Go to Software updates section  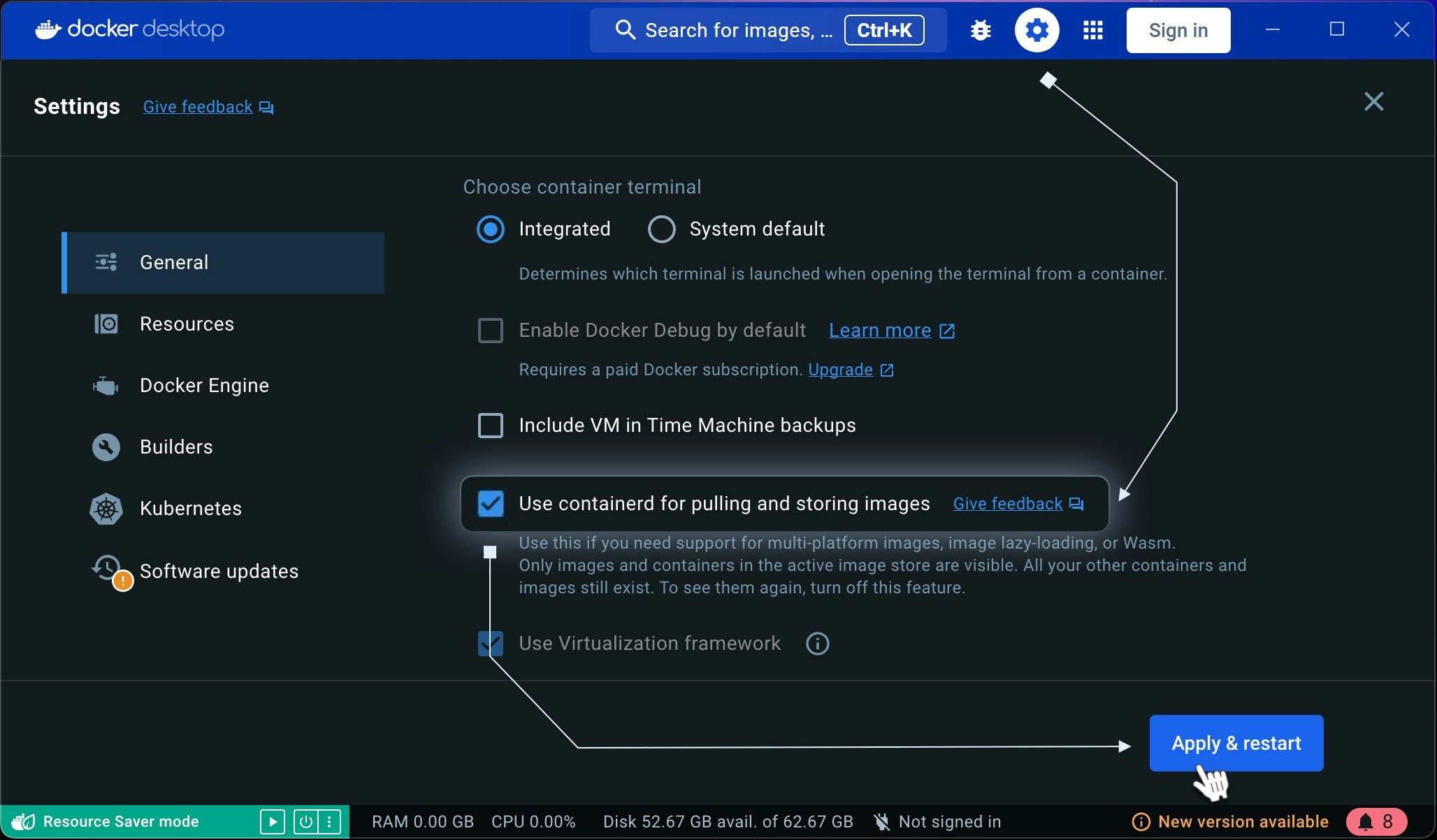click(x=218, y=572)
